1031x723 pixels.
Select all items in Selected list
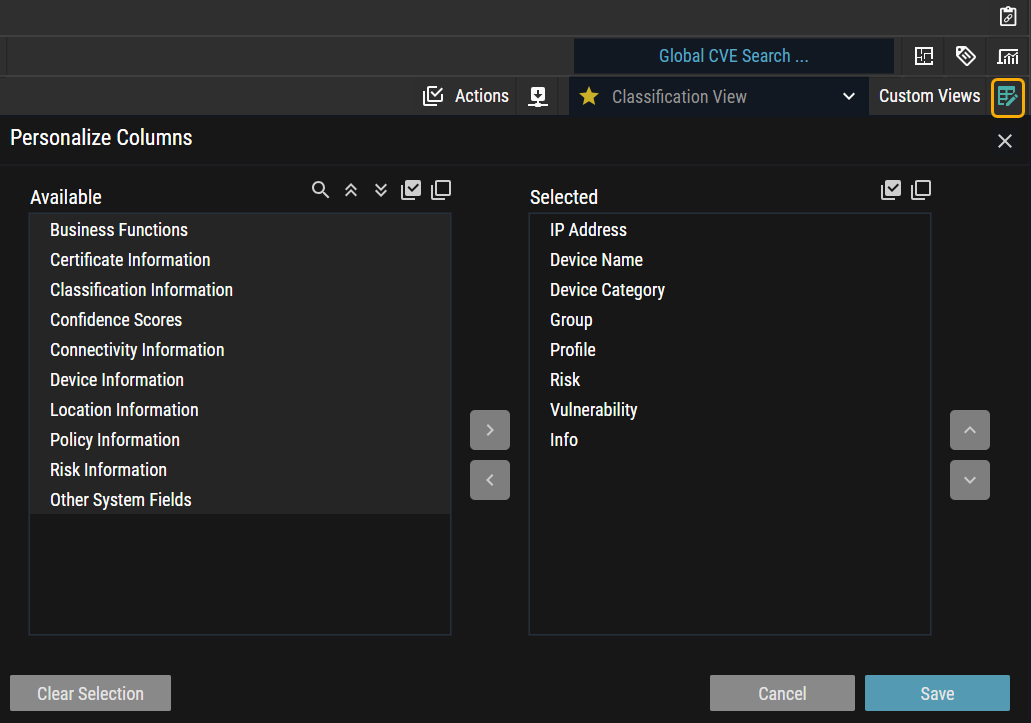coord(891,190)
